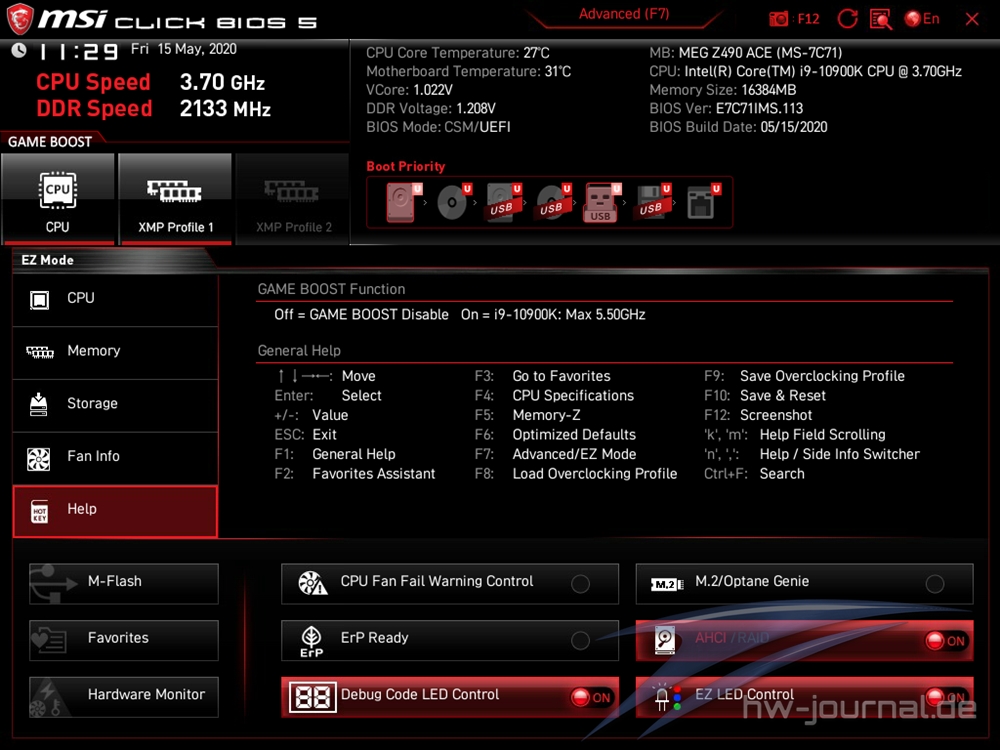Image resolution: width=1000 pixels, height=750 pixels.
Task: Click the M.2 module icon
Action: tap(666, 584)
